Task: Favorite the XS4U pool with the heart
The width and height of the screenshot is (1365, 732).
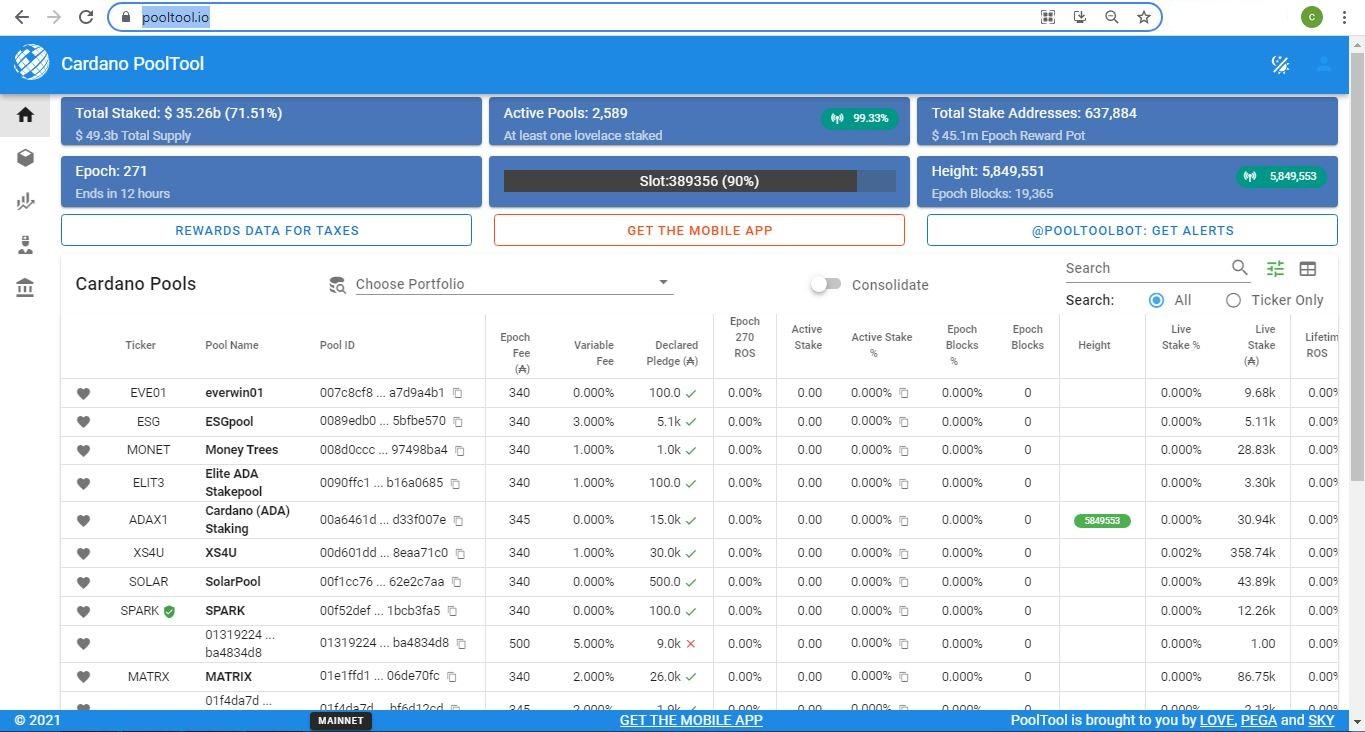Action: [83, 553]
